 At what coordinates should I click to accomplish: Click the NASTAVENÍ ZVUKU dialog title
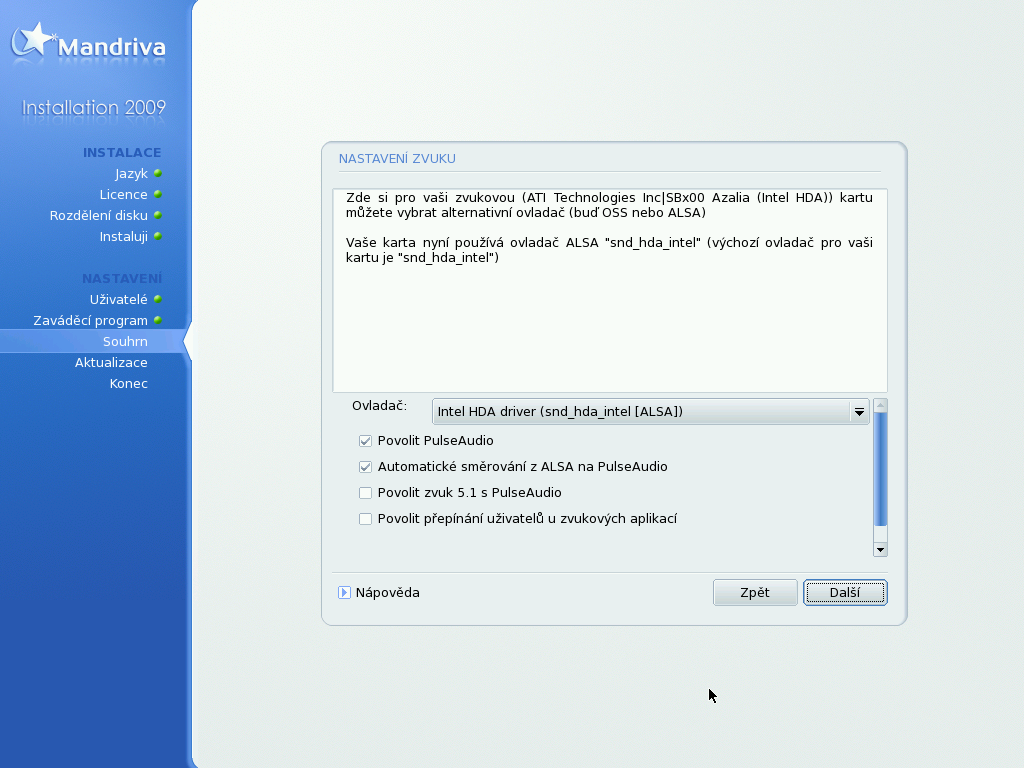point(397,159)
